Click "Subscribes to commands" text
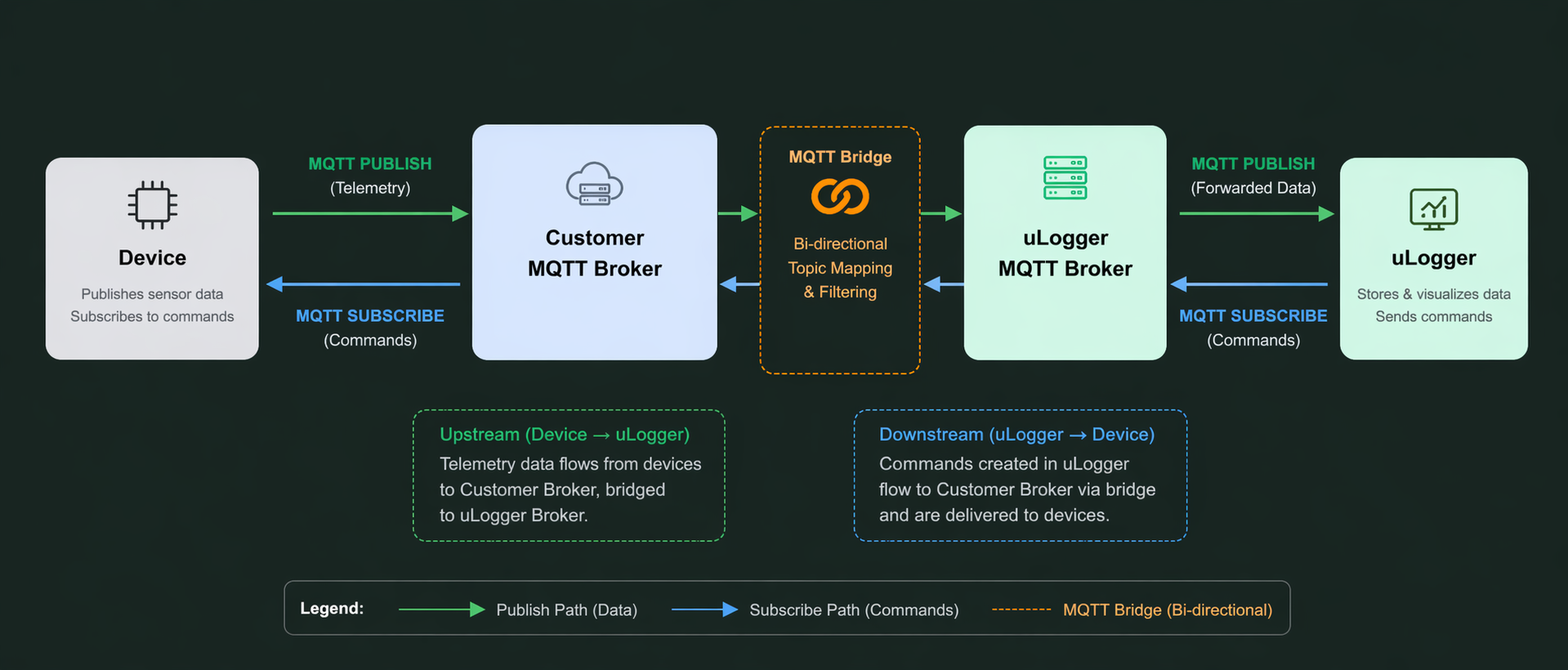The width and height of the screenshot is (1568, 670). point(152,316)
